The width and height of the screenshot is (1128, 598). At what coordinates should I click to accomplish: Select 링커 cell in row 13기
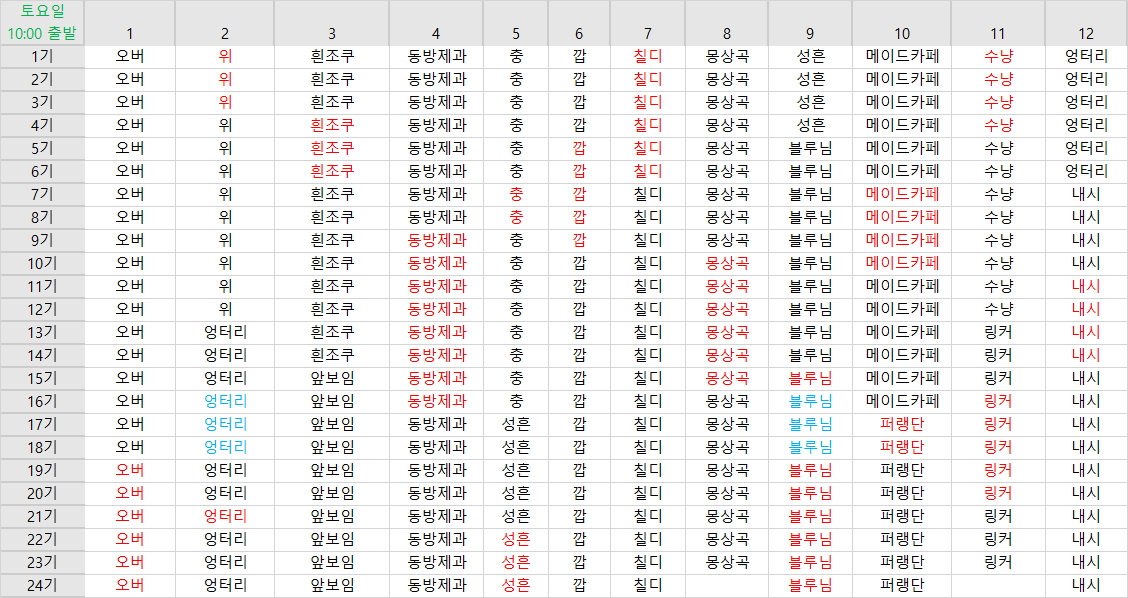[x=998, y=332]
